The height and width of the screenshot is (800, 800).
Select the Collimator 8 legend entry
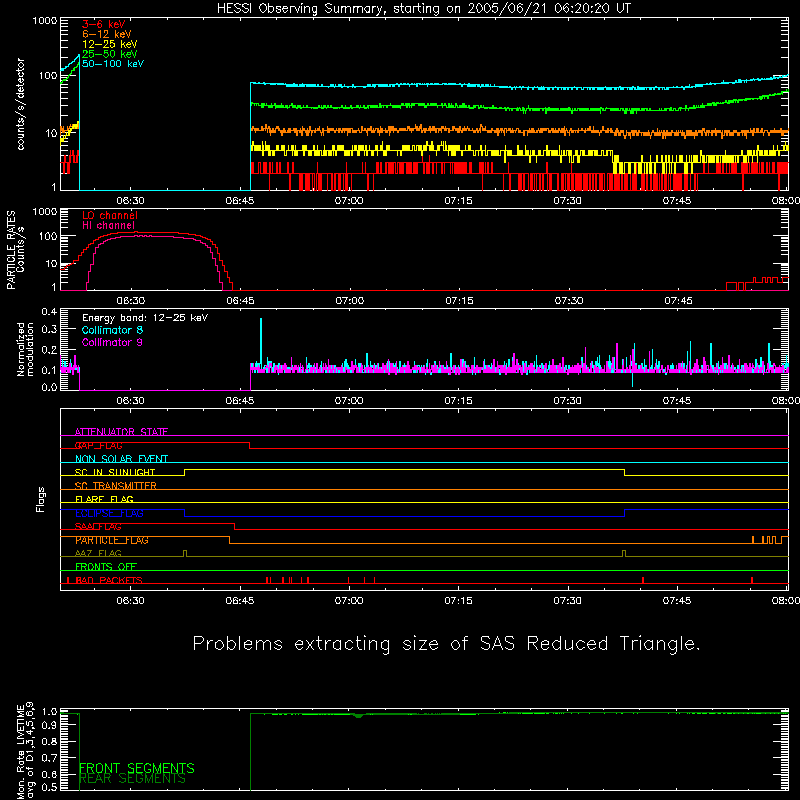[112, 330]
